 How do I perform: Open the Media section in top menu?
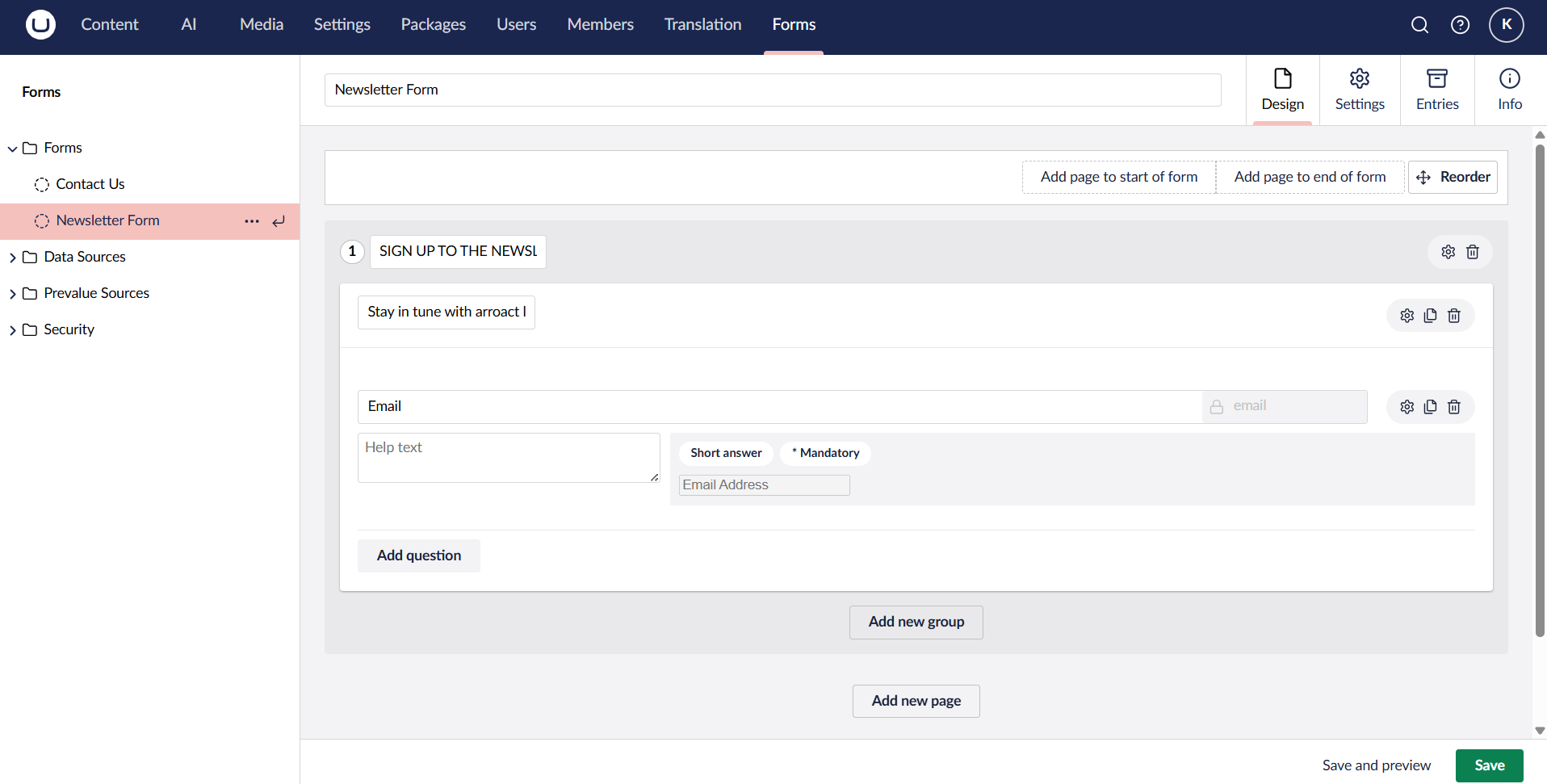pyautogui.click(x=261, y=25)
